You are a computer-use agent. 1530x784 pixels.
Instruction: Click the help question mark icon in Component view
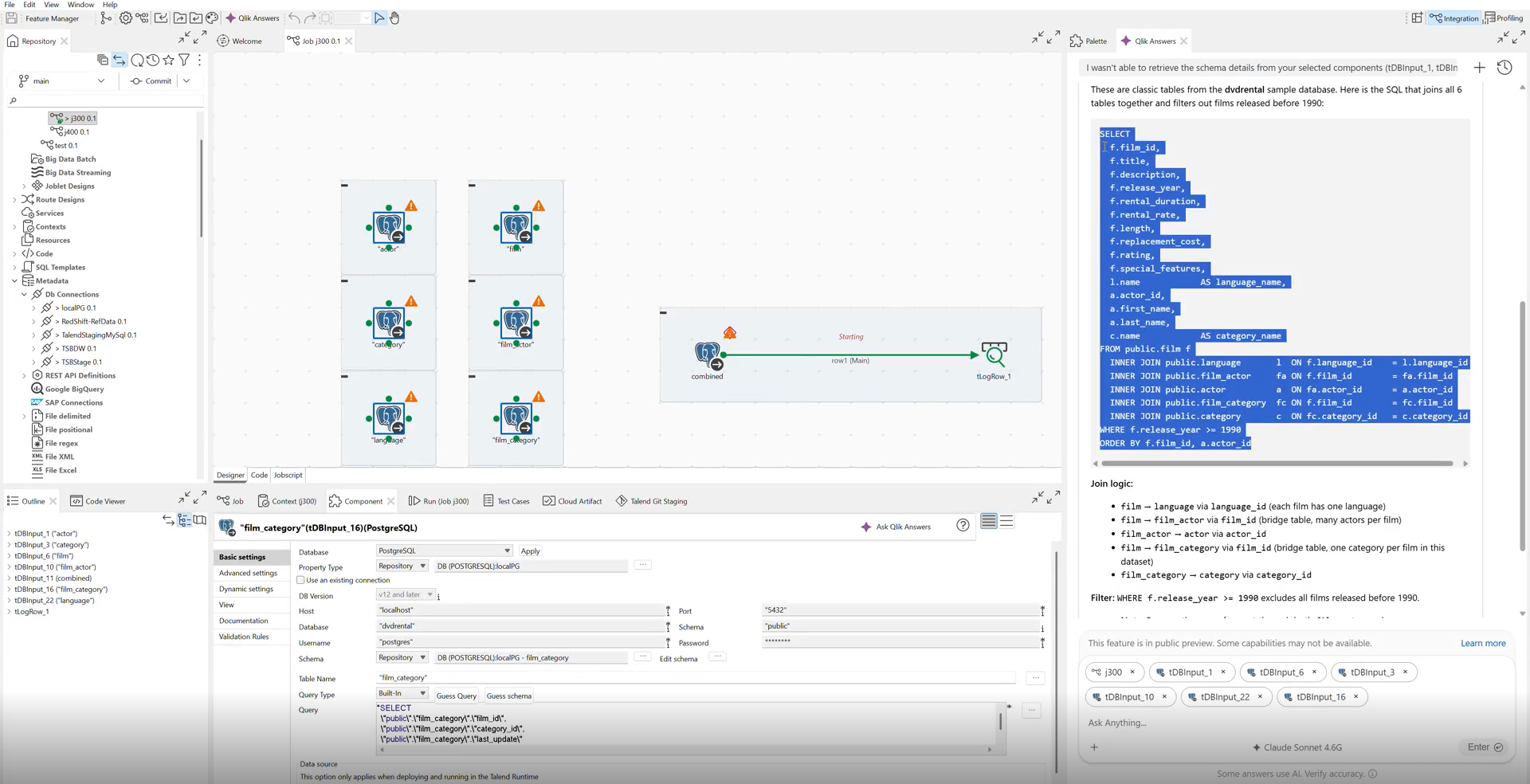pyautogui.click(x=963, y=525)
